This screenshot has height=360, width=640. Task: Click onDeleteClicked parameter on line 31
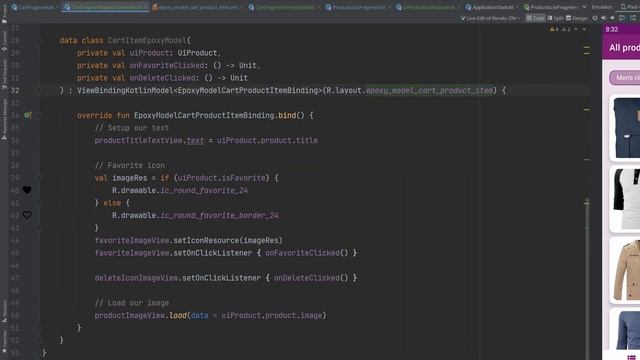point(162,78)
